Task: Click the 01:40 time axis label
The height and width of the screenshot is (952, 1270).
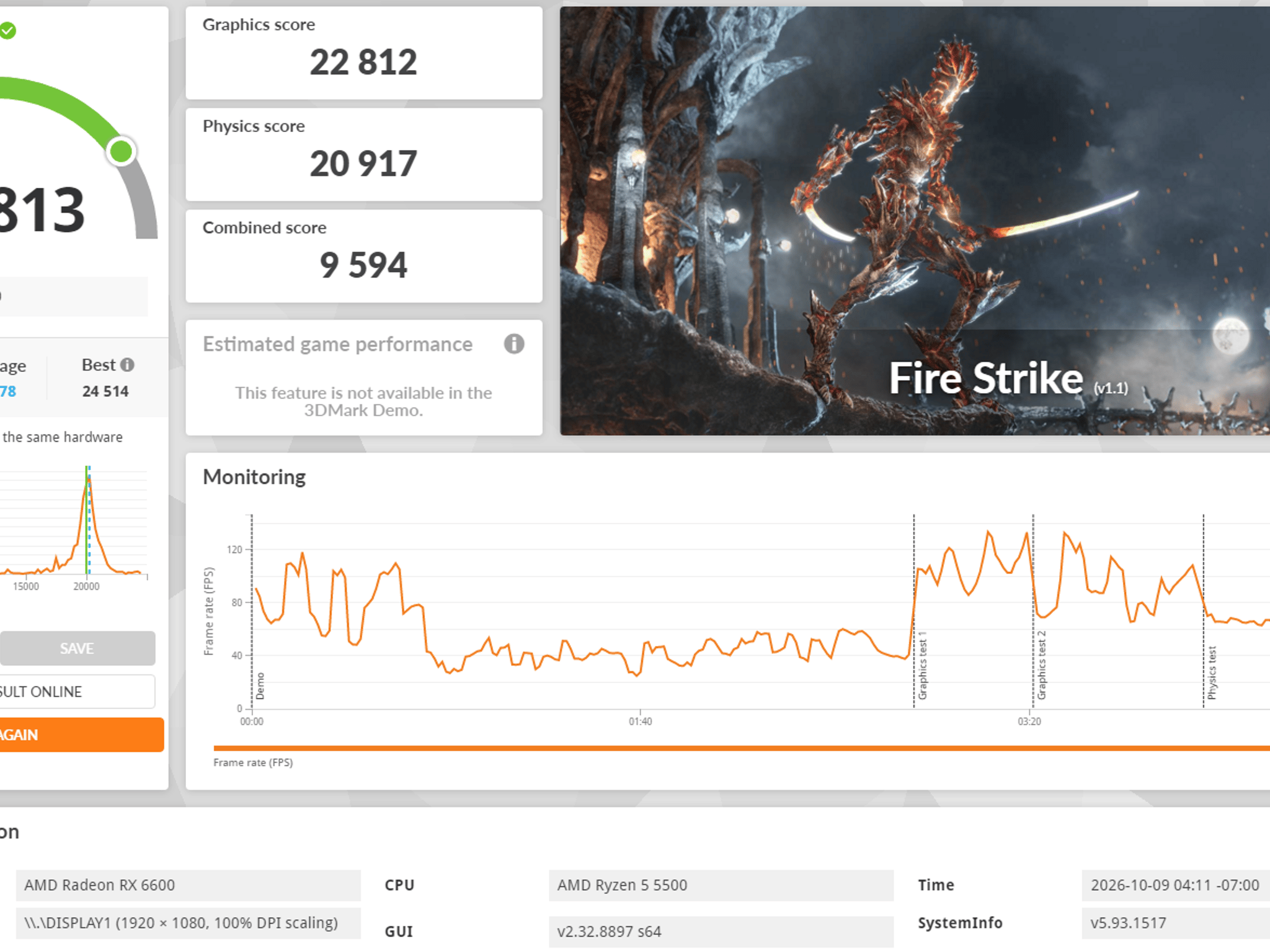Action: click(x=640, y=721)
